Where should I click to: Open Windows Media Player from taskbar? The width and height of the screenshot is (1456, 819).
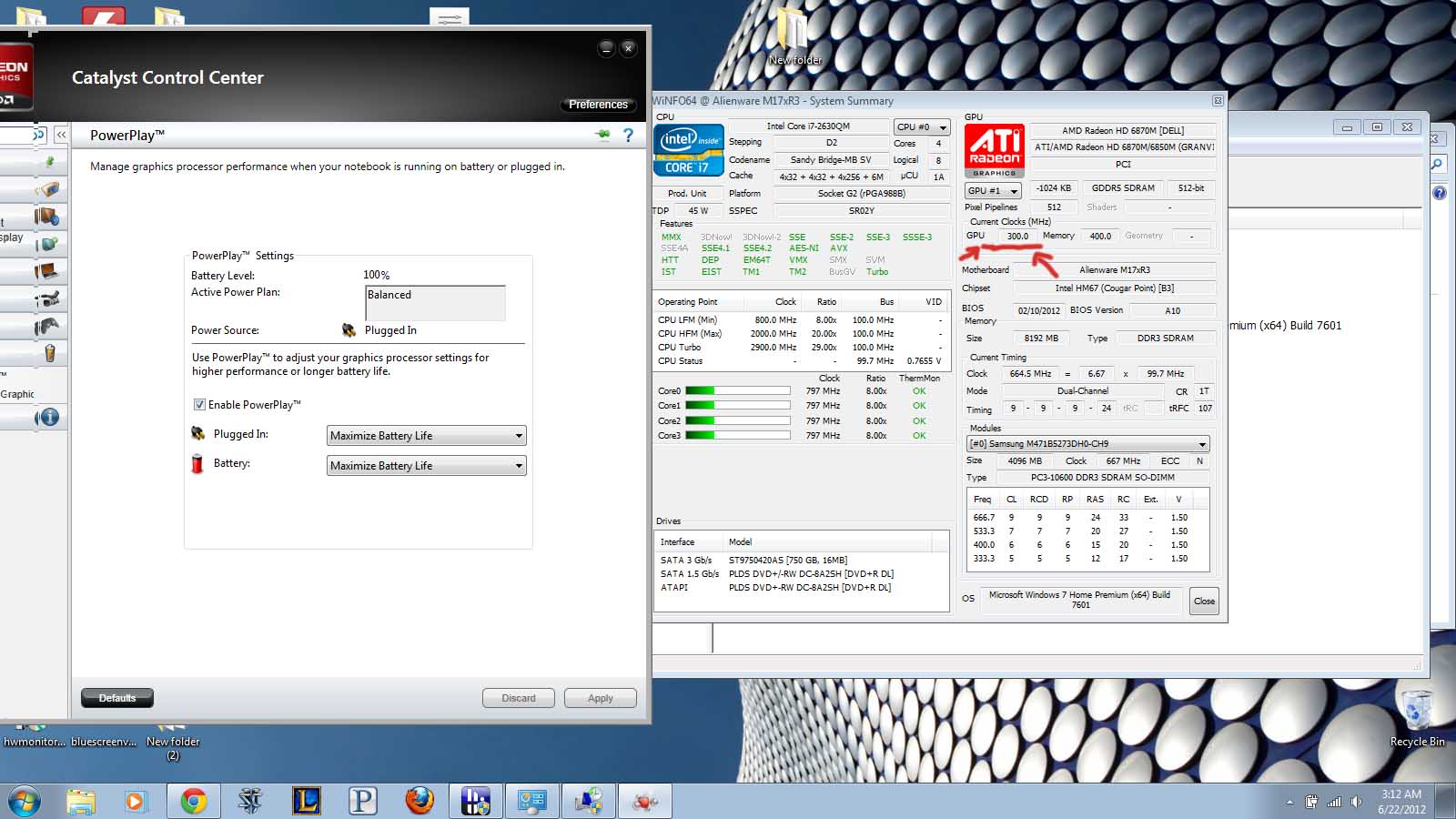(x=136, y=801)
